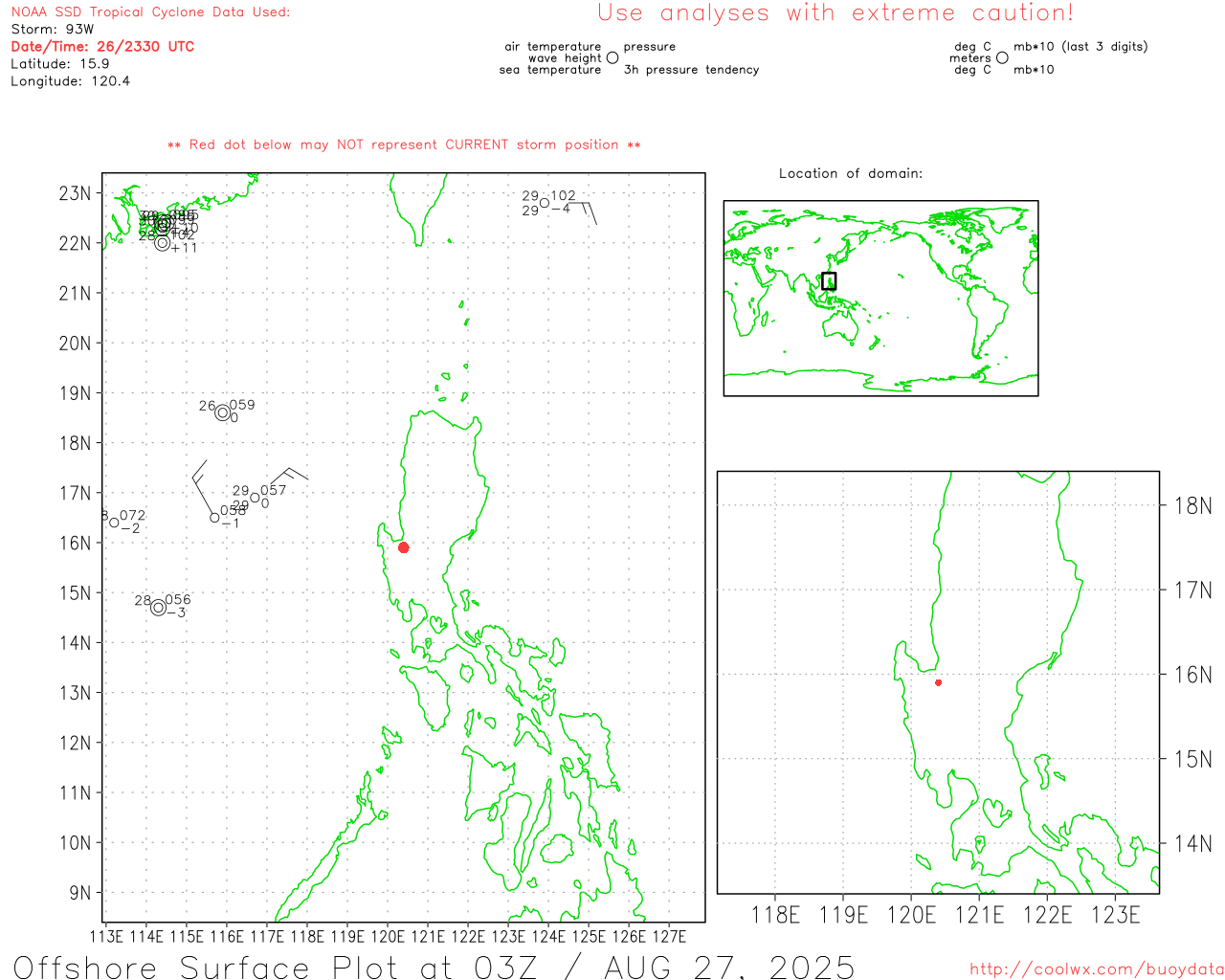
Task: Click the 'mb*10 (last 3 digits)' legend label
Action: pos(1080,47)
